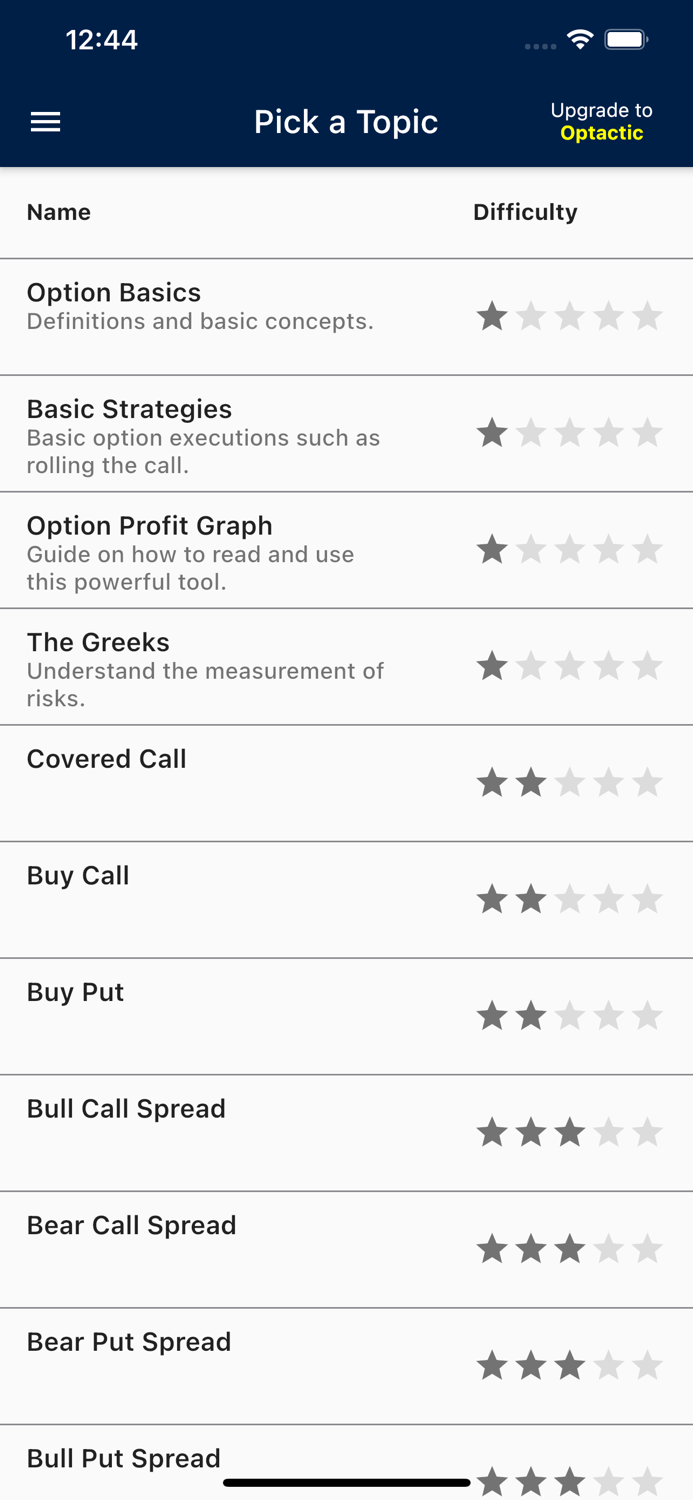
Task: Sort topics by the Name column header
Action: (58, 212)
